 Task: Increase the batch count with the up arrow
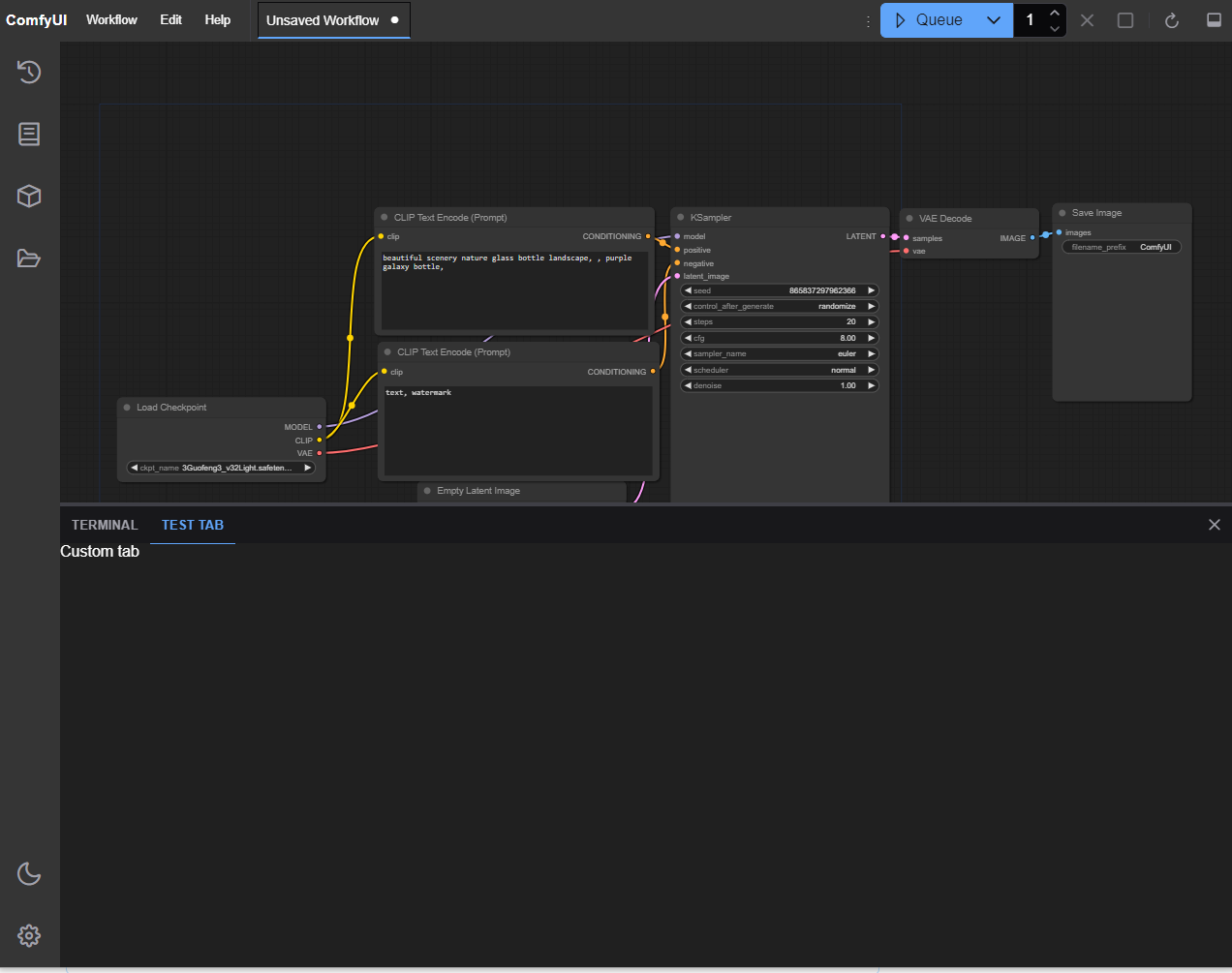(1055, 12)
